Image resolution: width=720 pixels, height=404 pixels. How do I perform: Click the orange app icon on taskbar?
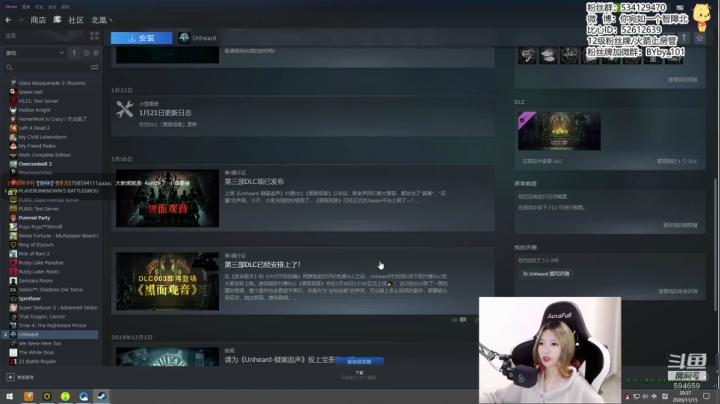tap(28, 396)
